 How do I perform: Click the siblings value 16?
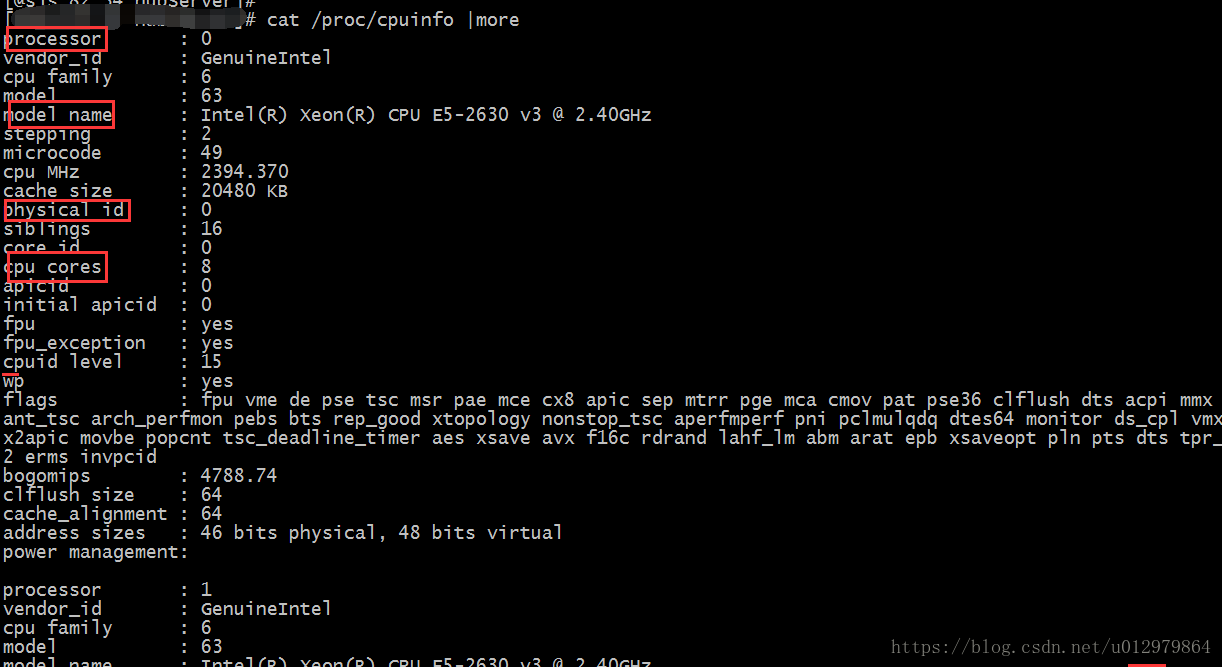pos(212,229)
